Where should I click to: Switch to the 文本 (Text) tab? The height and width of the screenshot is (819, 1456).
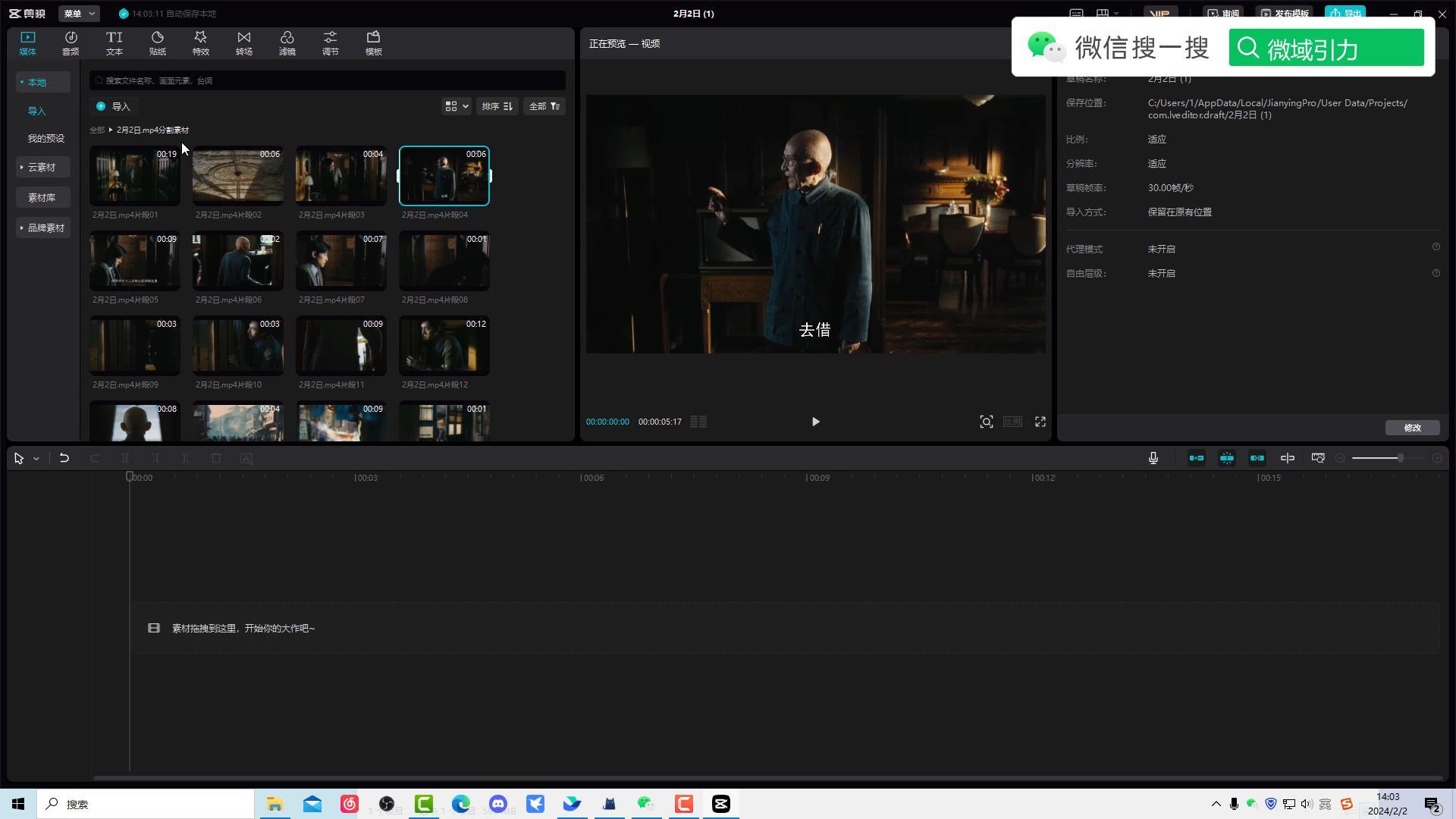point(114,43)
